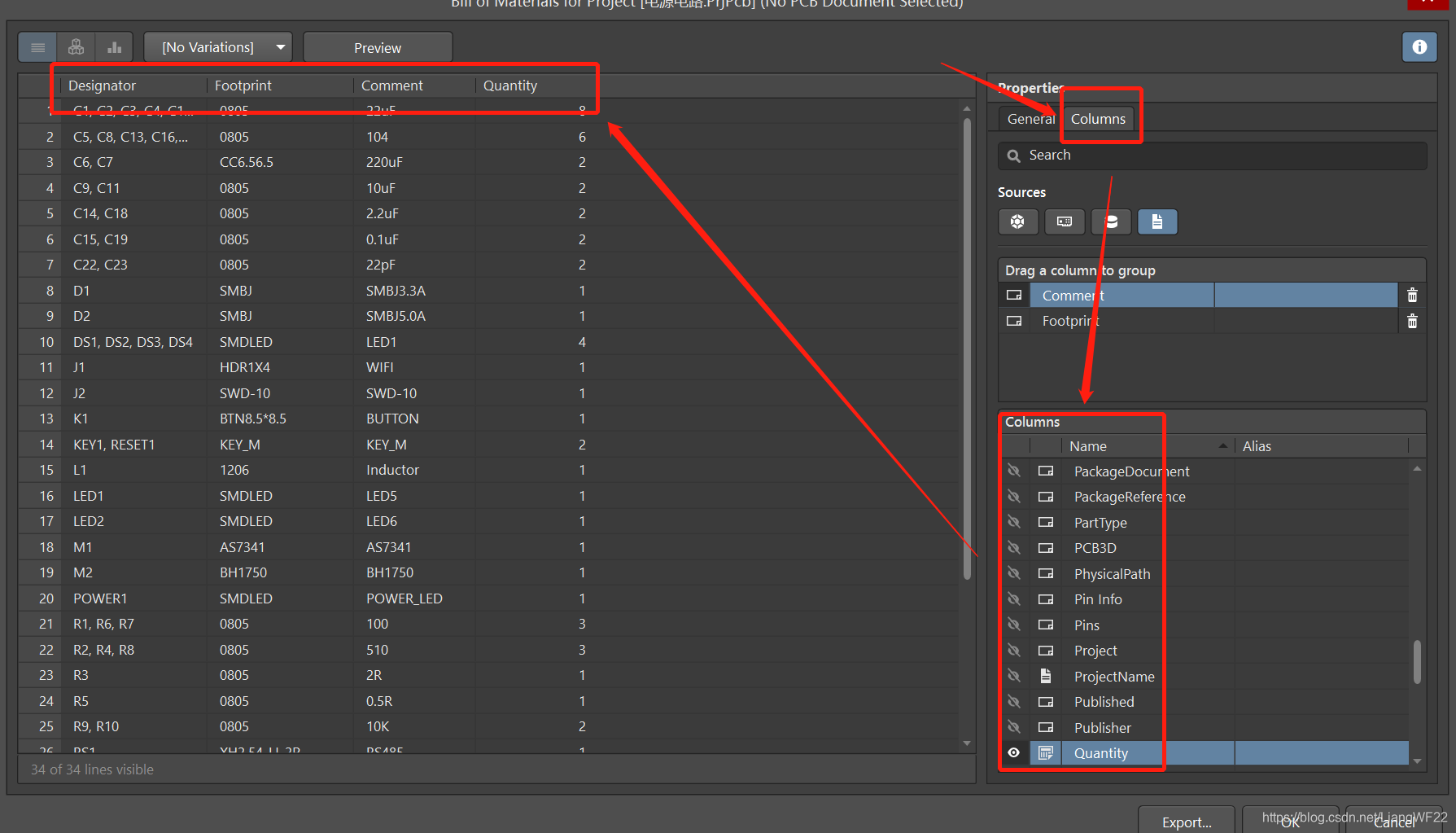Select the AS7341 designator M1 row

pyautogui.click(x=488, y=547)
